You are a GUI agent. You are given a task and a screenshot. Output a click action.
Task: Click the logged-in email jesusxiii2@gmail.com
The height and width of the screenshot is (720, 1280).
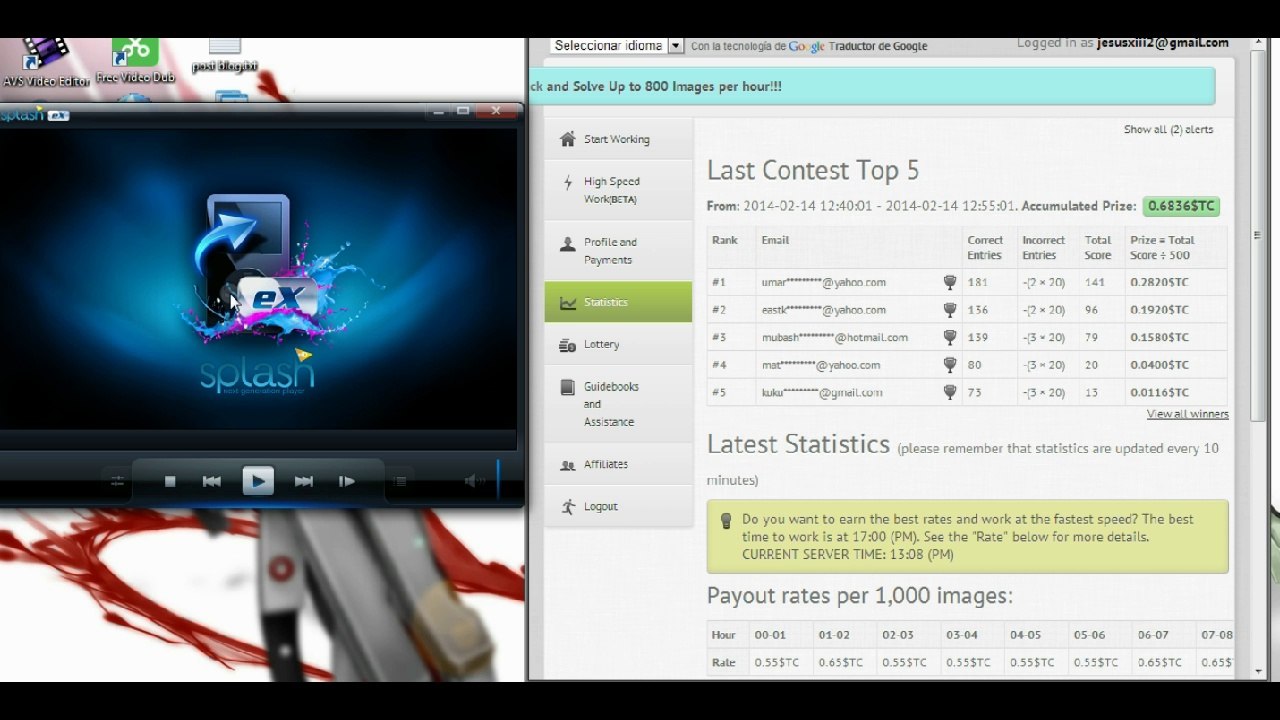(x=1163, y=43)
